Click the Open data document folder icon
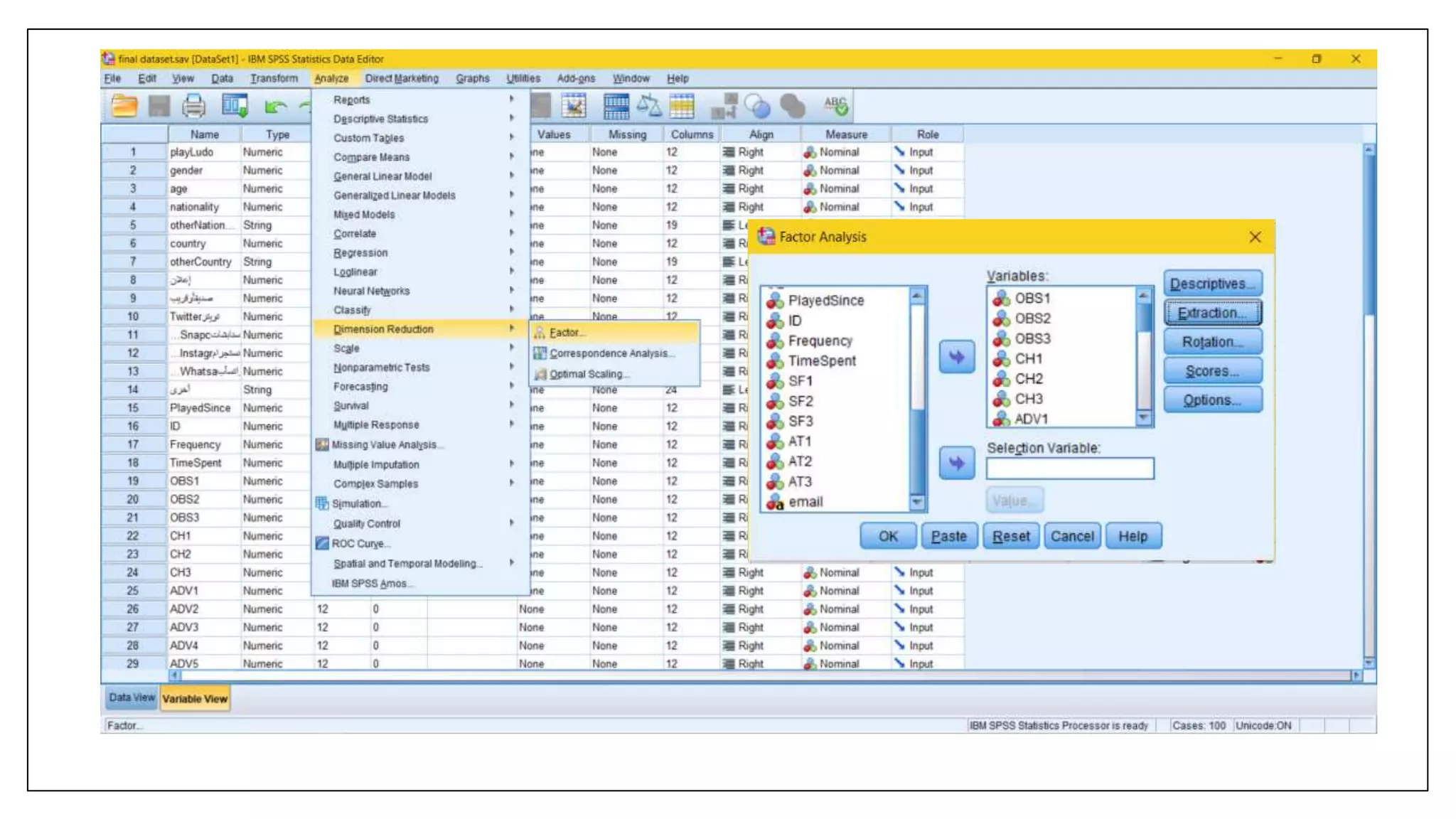This screenshot has width=1456, height=819. coord(124,107)
